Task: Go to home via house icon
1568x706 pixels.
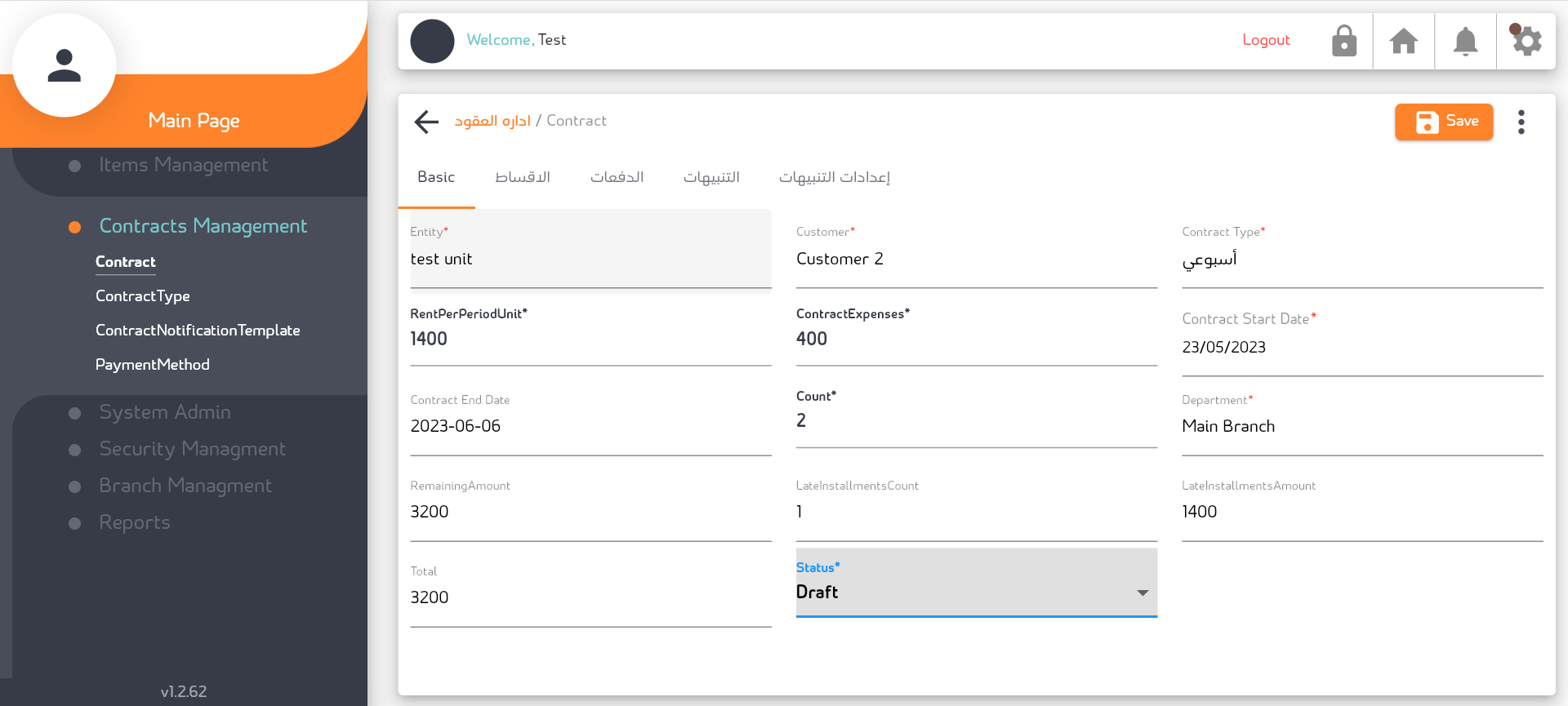Action: click(x=1404, y=41)
